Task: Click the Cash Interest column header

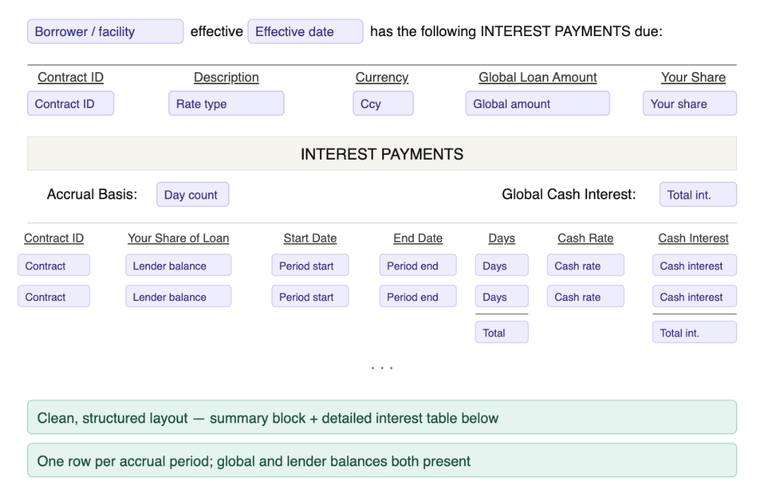Action: click(693, 239)
